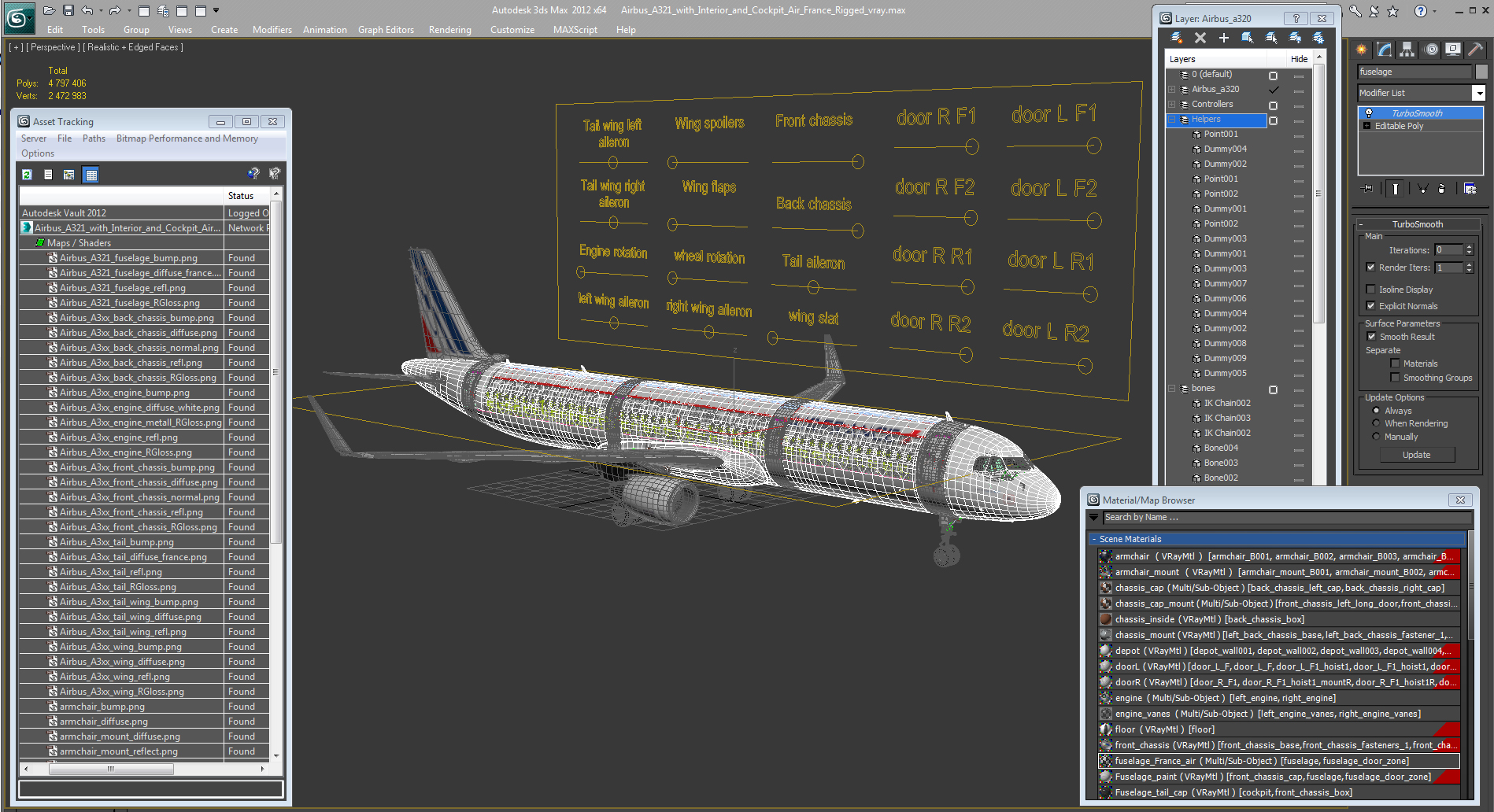The image size is (1494, 812).
Task: Open the Display command panel tab
Action: pyautogui.click(x=1453, y=50)
